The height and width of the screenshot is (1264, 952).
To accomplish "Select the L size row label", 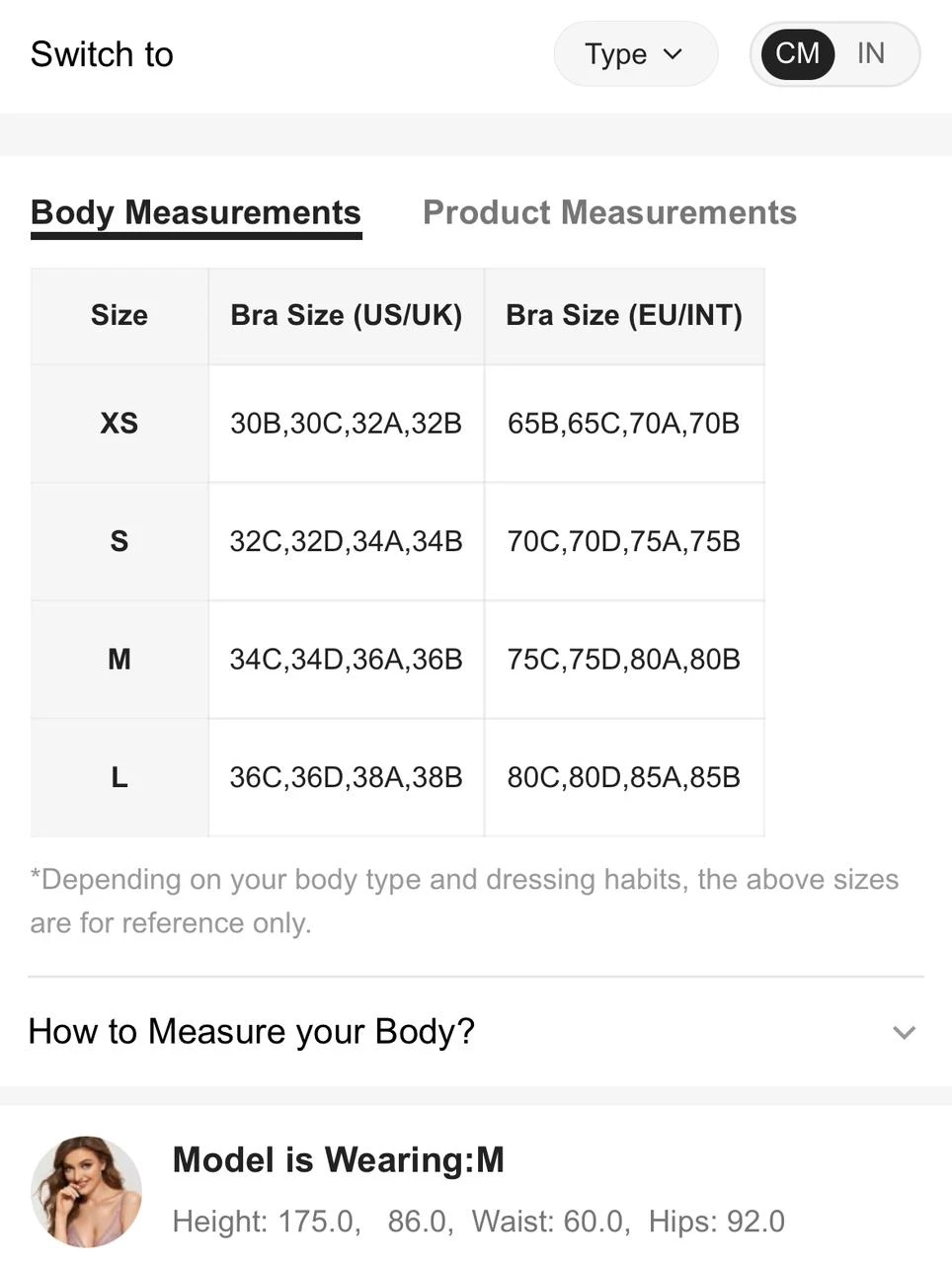I will pos(119,778).
